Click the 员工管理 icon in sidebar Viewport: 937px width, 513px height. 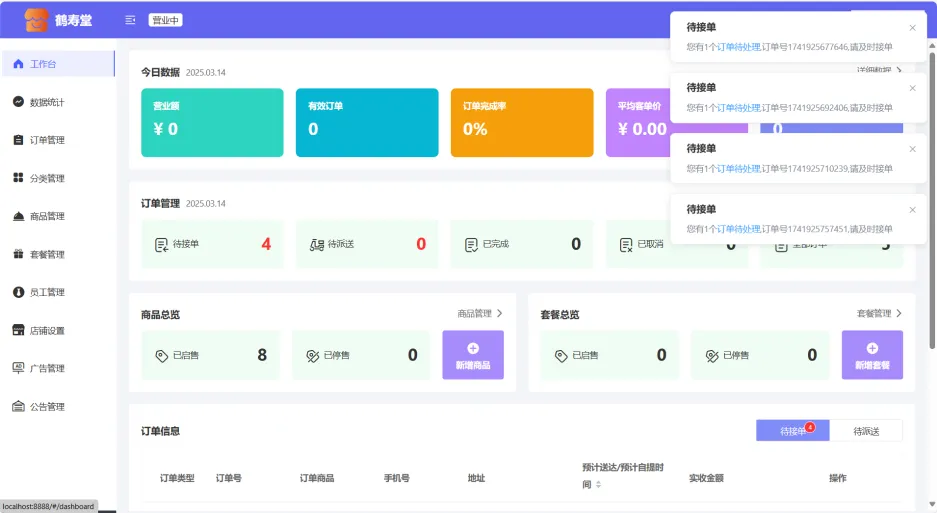18,292
